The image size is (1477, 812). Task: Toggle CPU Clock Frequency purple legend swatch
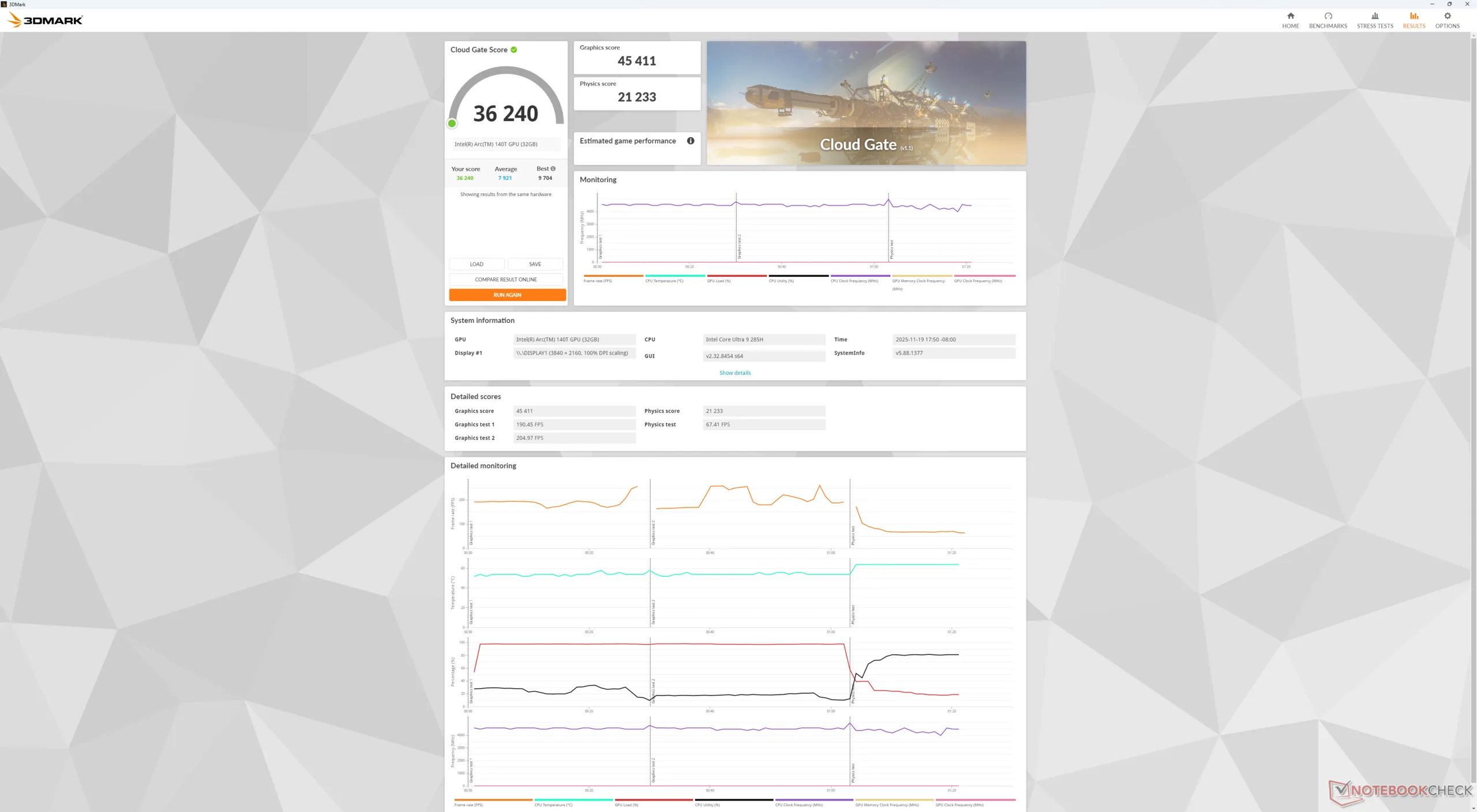[860, 276]
